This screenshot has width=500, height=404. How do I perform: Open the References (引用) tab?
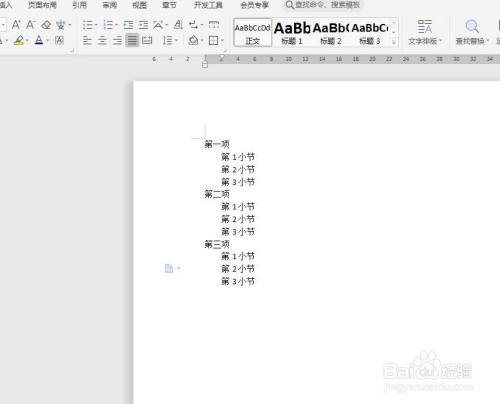tap(79, 5)
